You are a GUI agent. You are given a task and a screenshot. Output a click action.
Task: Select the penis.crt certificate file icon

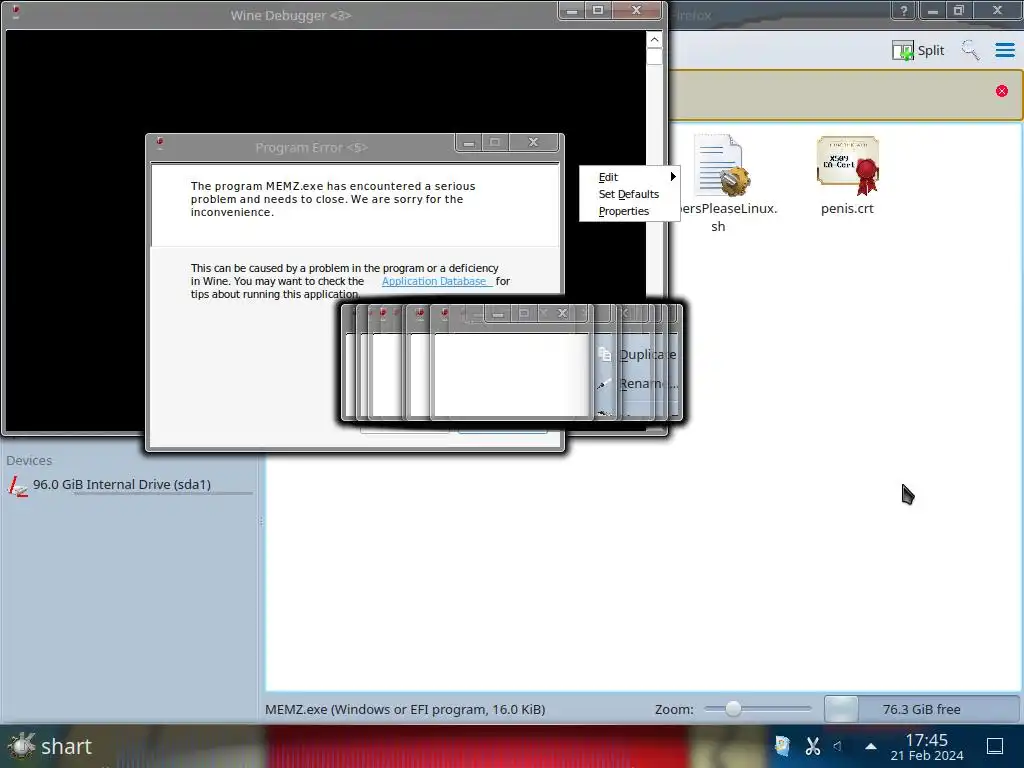847,165
